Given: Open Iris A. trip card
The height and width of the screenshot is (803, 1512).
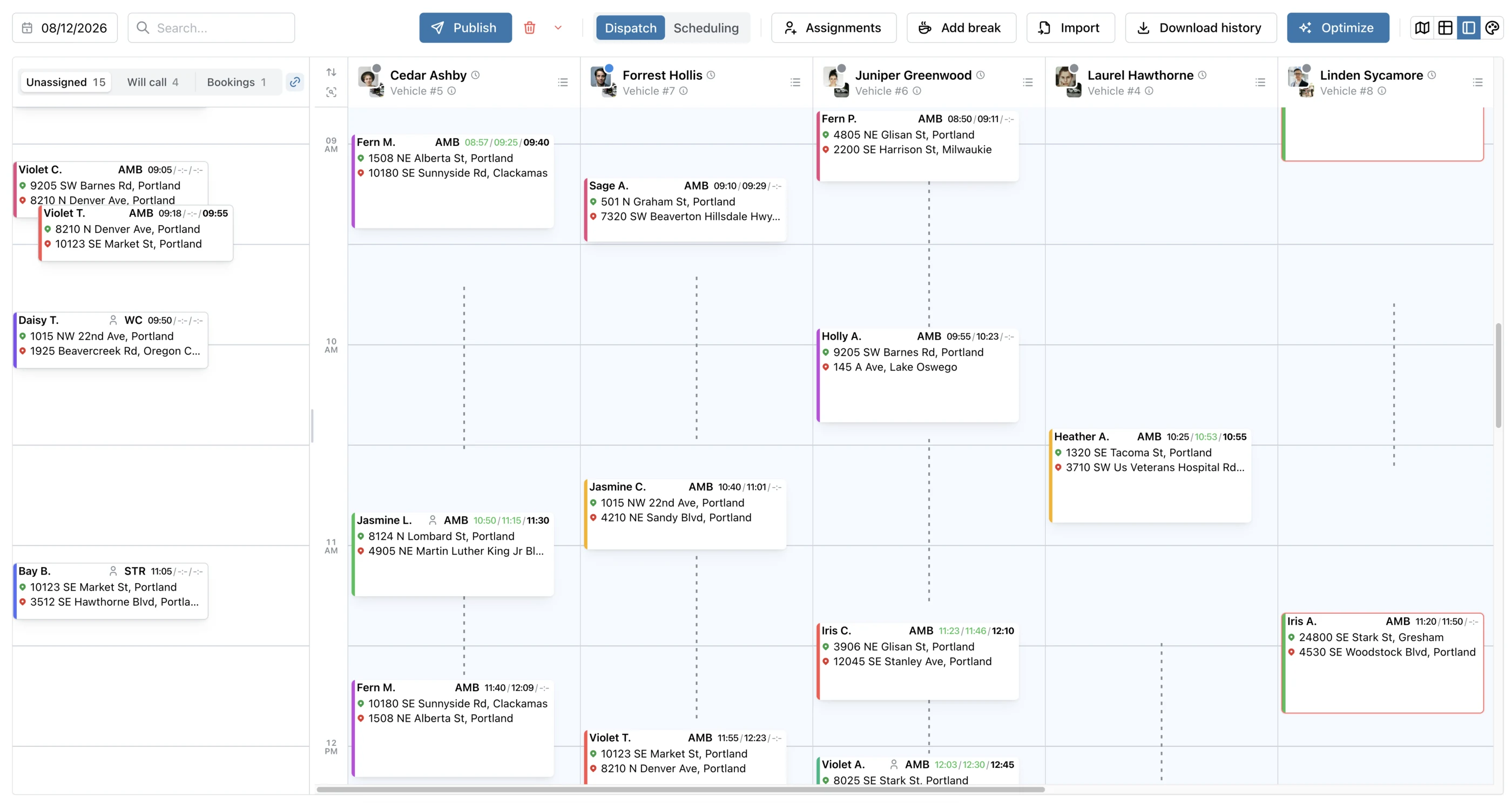Looking at the screenshot, I should [x=1382, y=663].
